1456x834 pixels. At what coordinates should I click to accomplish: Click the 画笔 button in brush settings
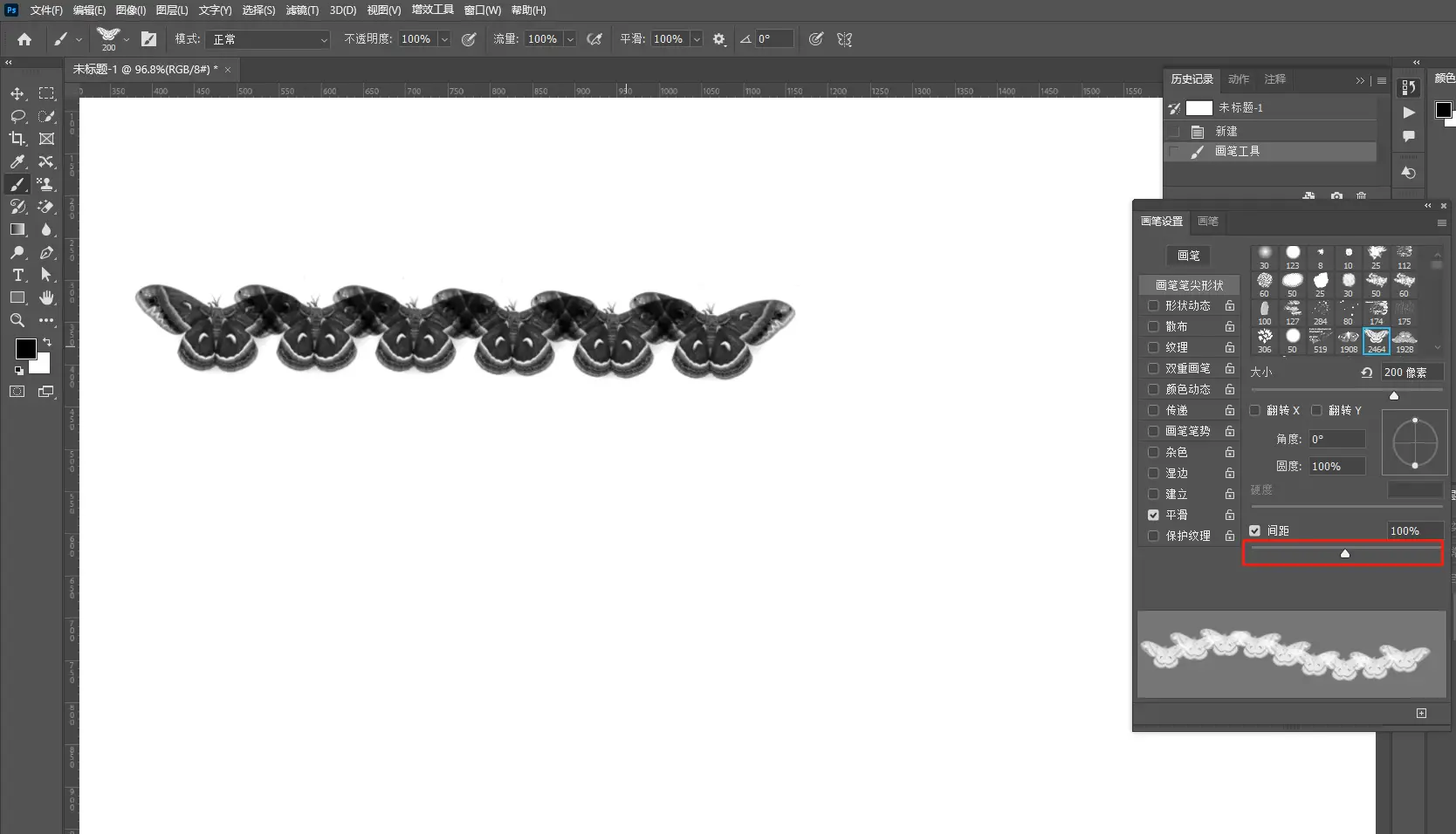pyautogui.click(x=1188, y=256)
